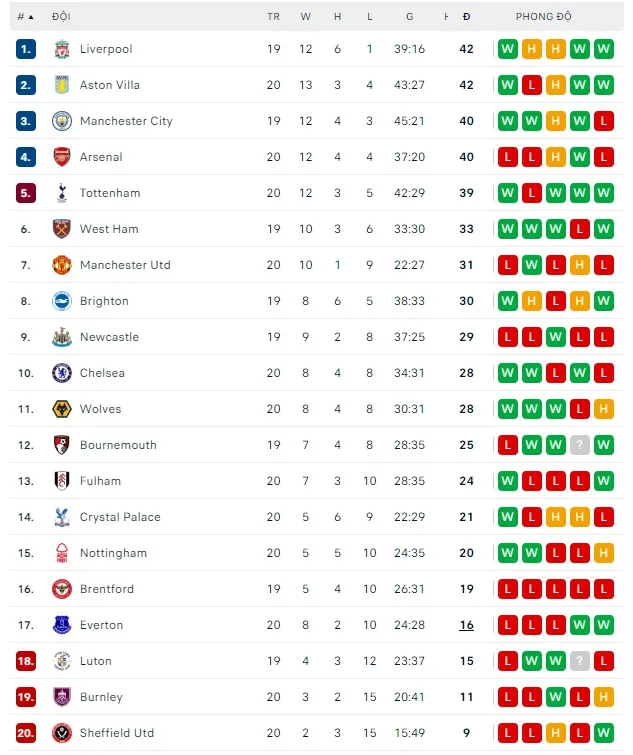
Task: Click the Wolves club crest
Action: (x=62, y=409)
